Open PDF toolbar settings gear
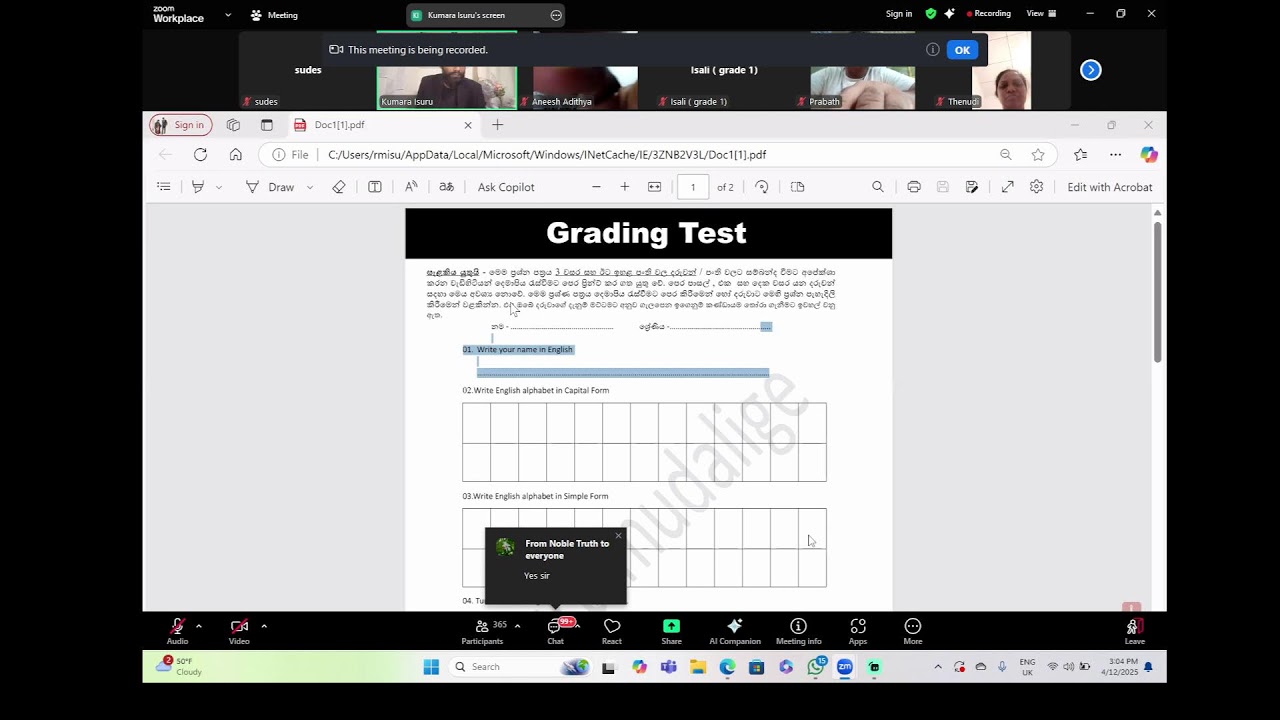This screenshot has width=1280, height=720. coord(1037,187)
